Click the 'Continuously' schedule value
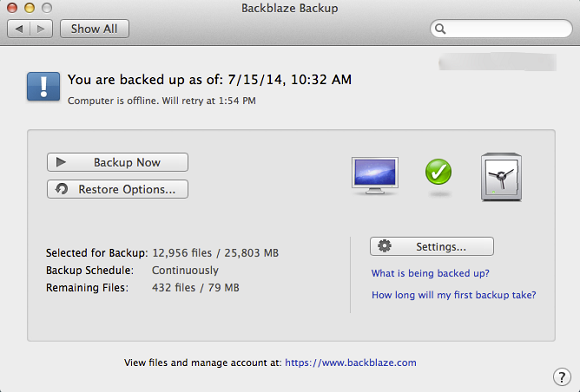 coord(185,270)
